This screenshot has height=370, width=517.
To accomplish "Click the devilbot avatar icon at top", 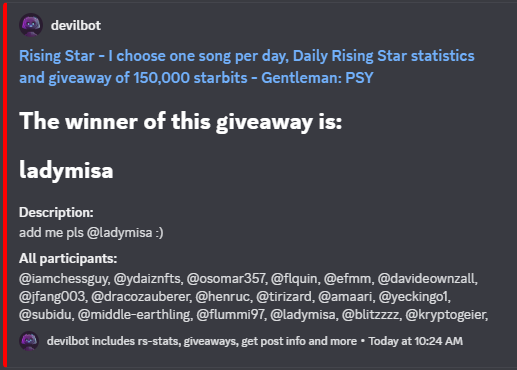I will point(31,25).
